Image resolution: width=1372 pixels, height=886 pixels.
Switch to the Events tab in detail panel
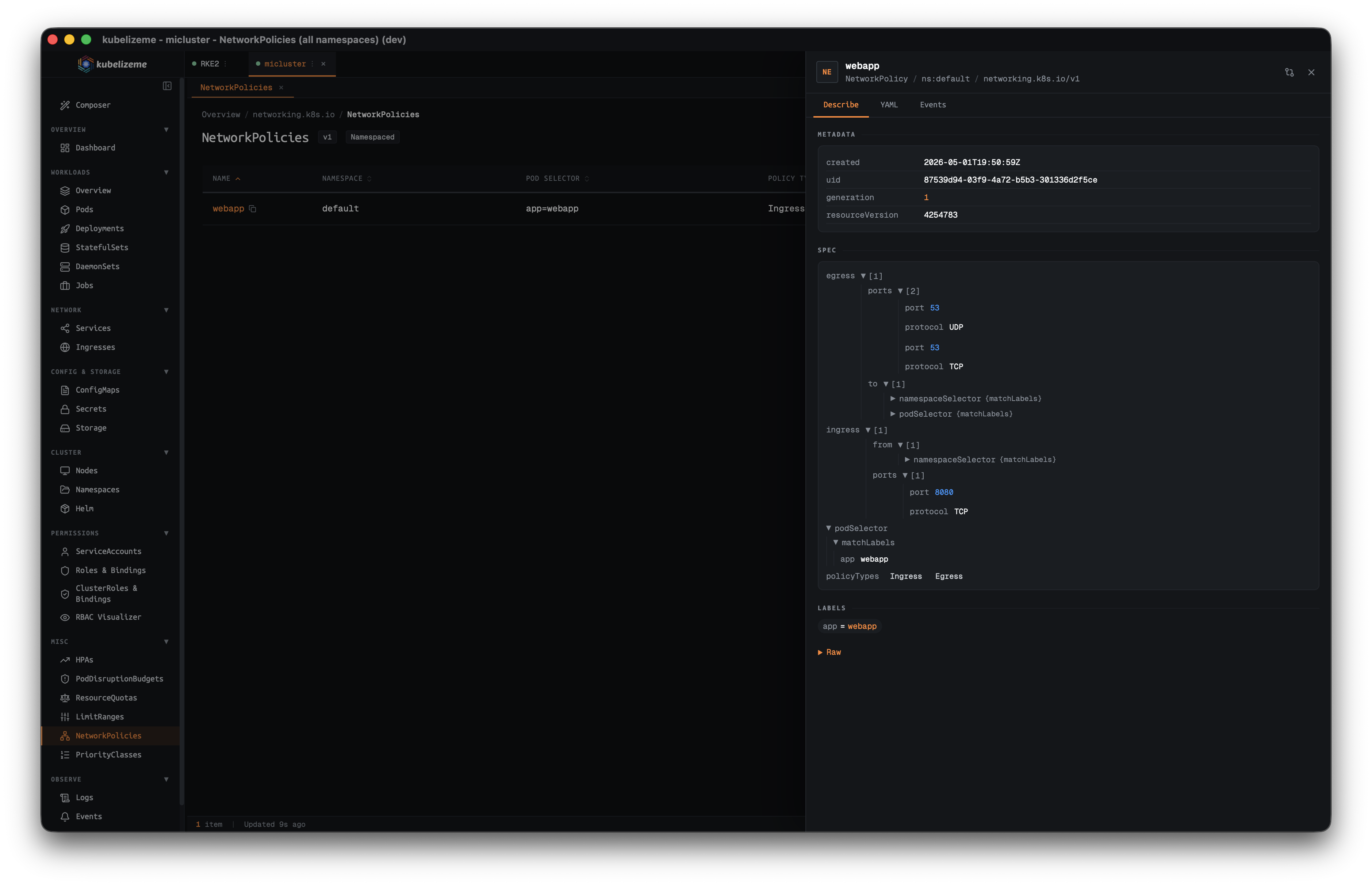coord(933,105)
